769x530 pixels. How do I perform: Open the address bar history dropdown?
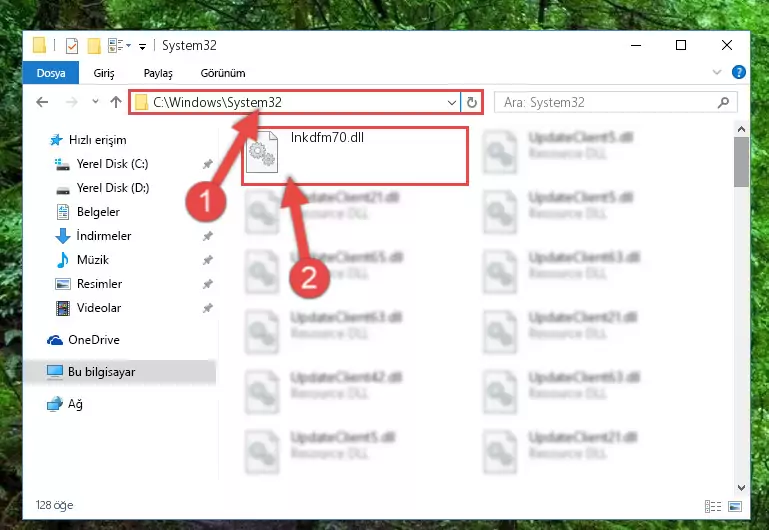coord(452,102)
